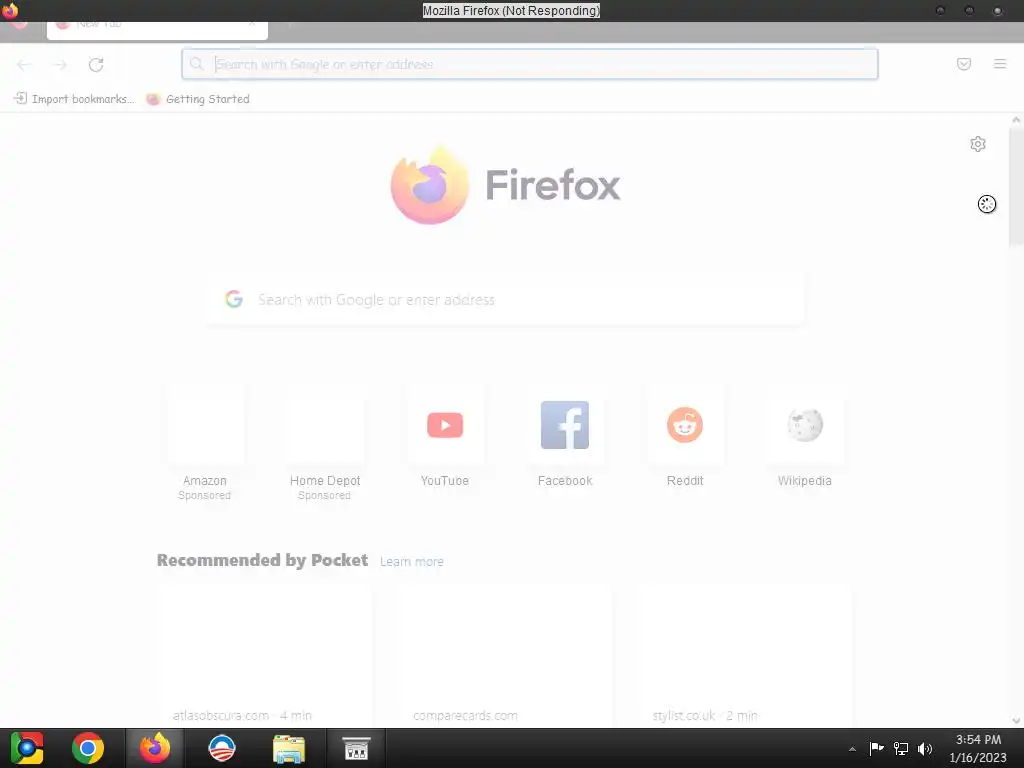Screen dimensions: 1024x768
Task: Open the atlasobscura.com Pocket story
Action: [264, 656]
